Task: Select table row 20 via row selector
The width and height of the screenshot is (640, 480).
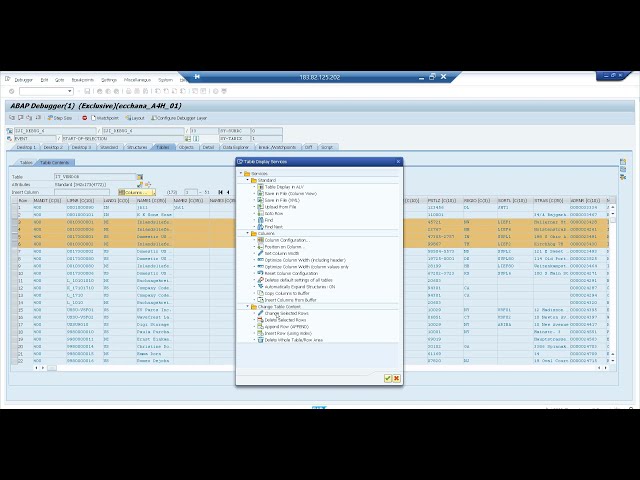Action: (14, 347)
